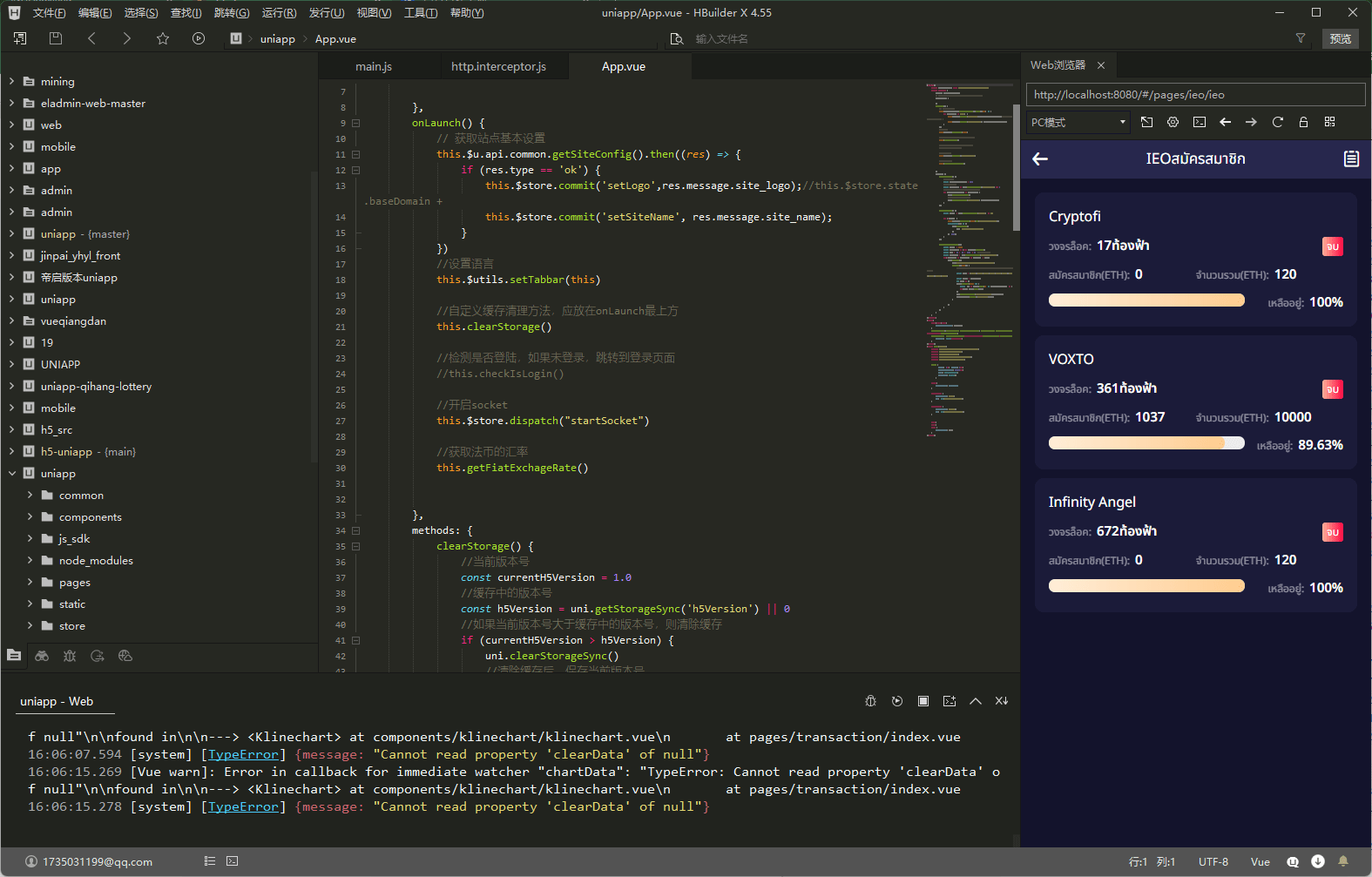The image size is (1372, 877).
Task: Open the 运行(R) menu
Action: click(279, 12)
